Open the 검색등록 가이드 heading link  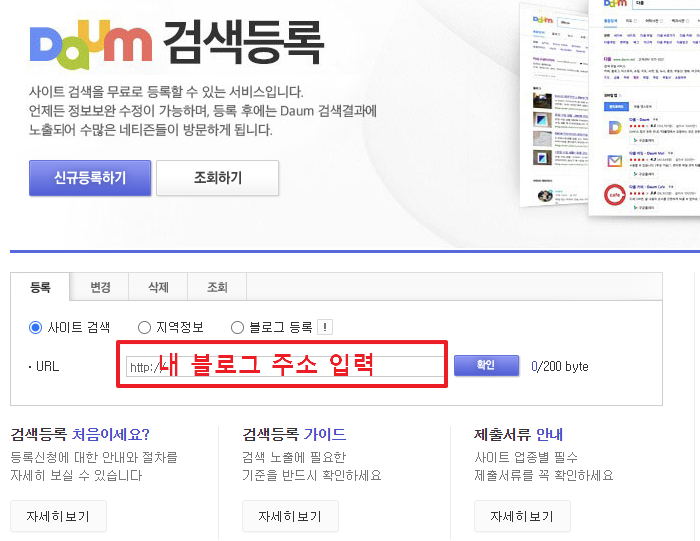point(294,434)
